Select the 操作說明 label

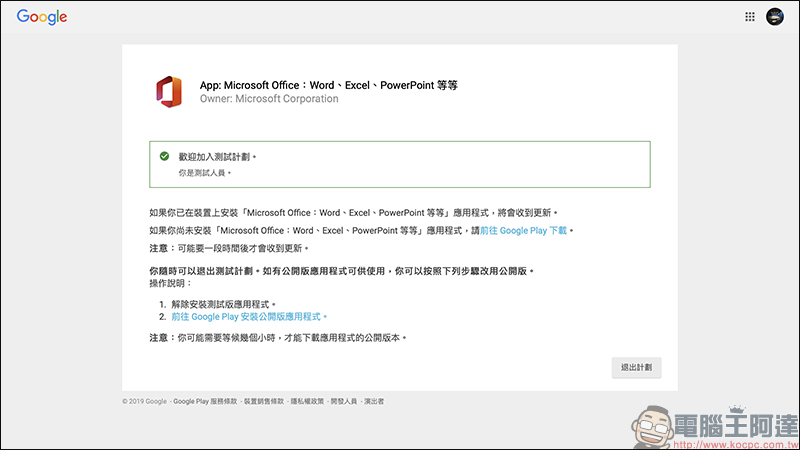tap(170, 284)
